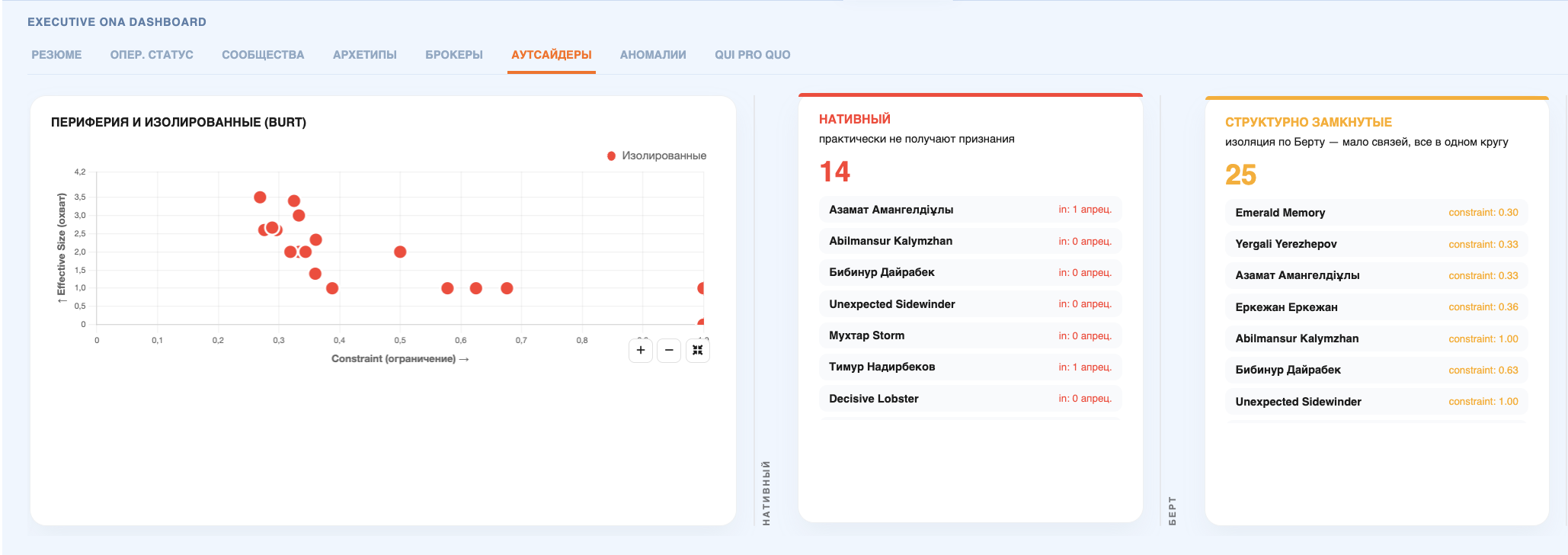Click the Нативный card heading
This screenshot has height=555, width=1568.
(x=854, y=119)
